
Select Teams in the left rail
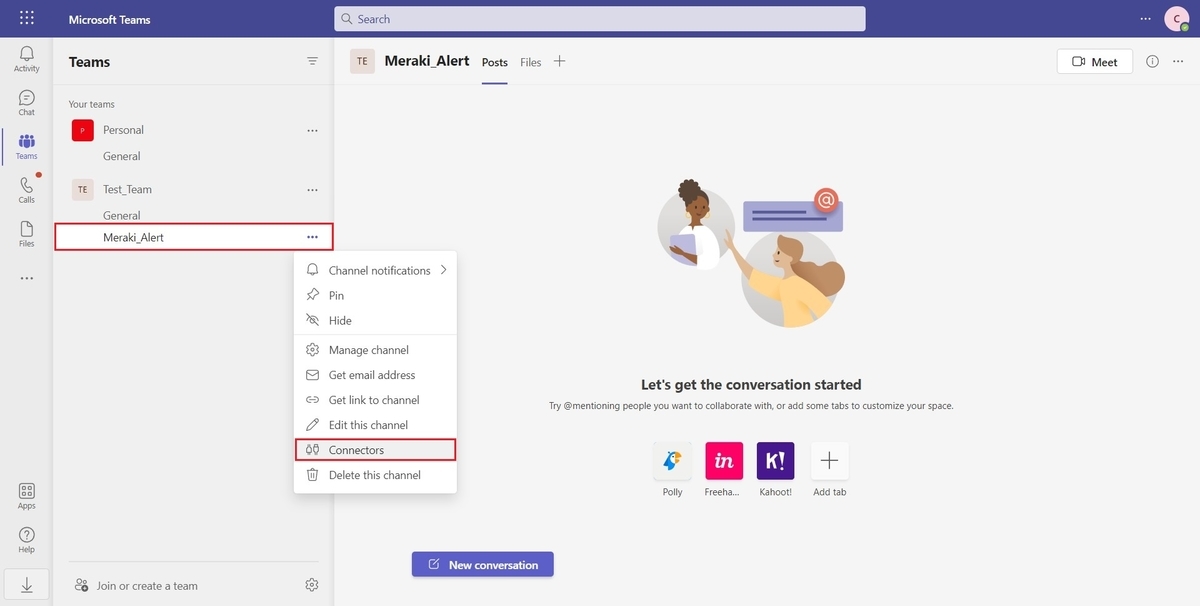tap(27, 147)
